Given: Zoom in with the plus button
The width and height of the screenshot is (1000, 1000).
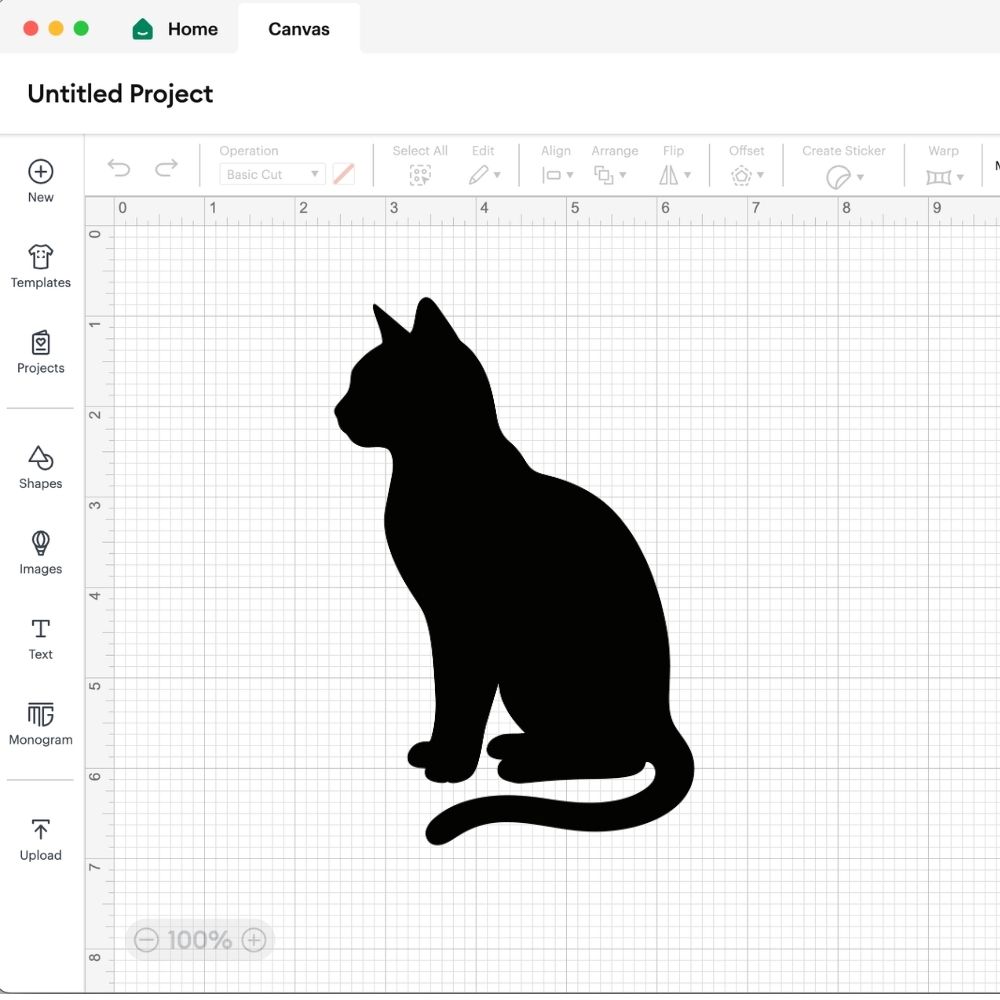Looking at the screenshot, I should 254,939.
